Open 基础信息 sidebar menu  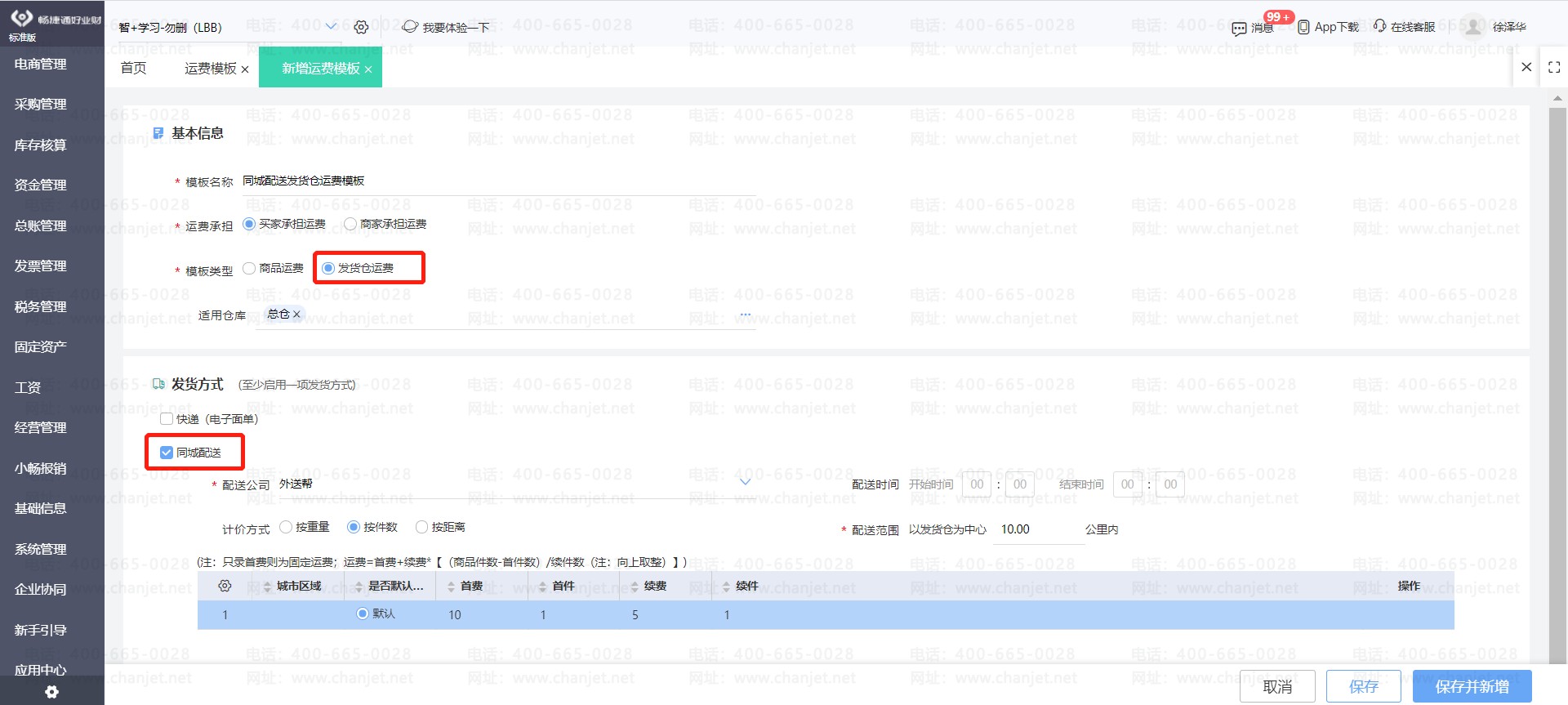41,508
